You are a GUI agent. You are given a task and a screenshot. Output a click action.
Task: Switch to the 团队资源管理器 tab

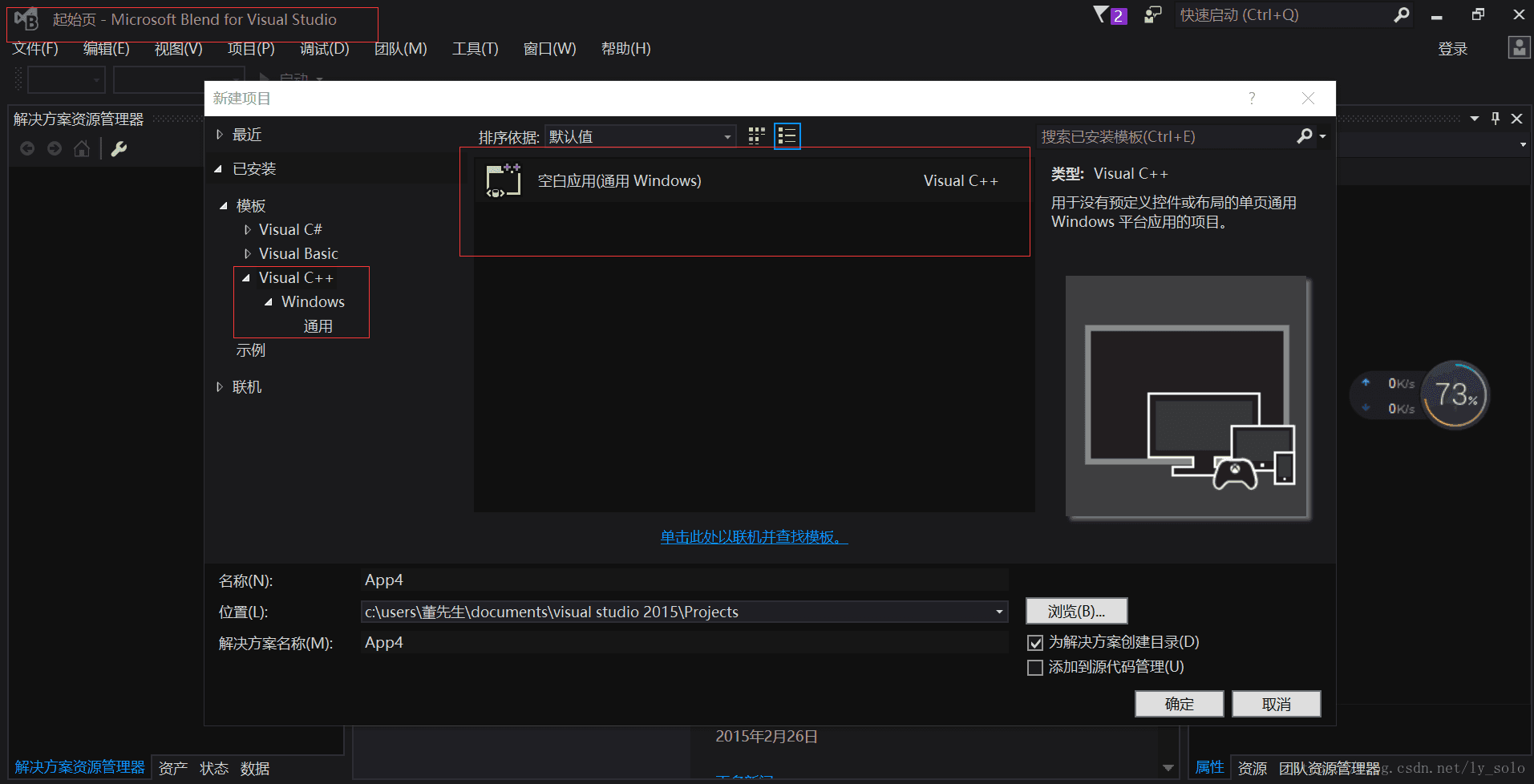pyautogui.click(x=1329, y=768)
